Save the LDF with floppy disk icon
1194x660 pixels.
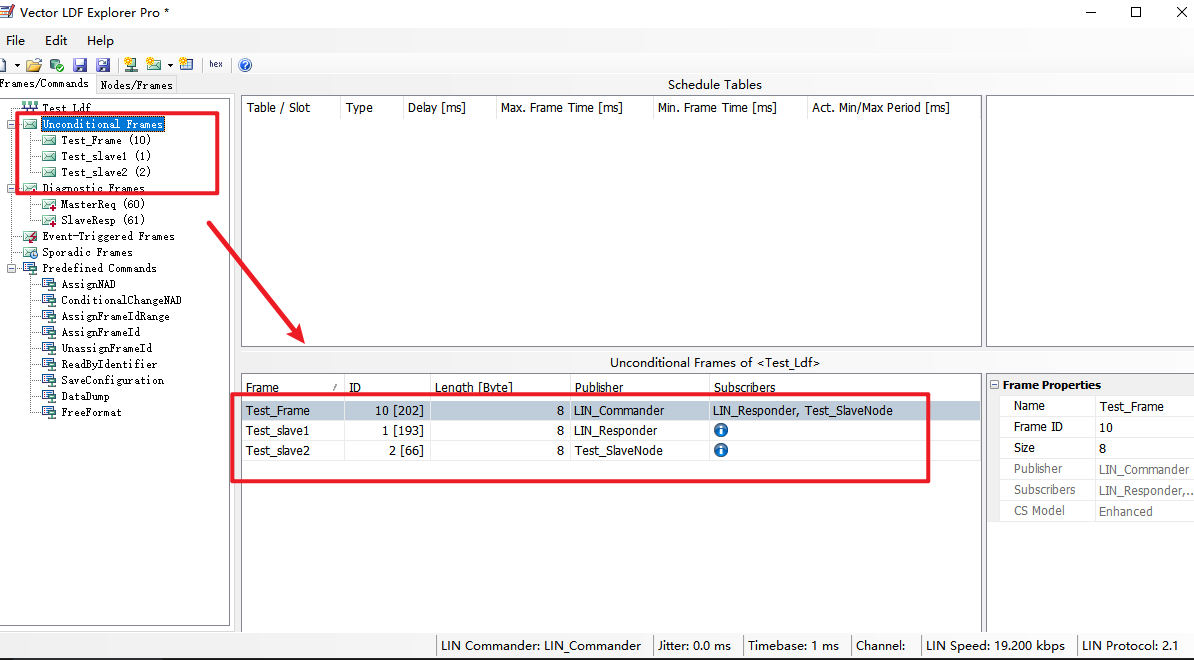(x=80, y=65)
